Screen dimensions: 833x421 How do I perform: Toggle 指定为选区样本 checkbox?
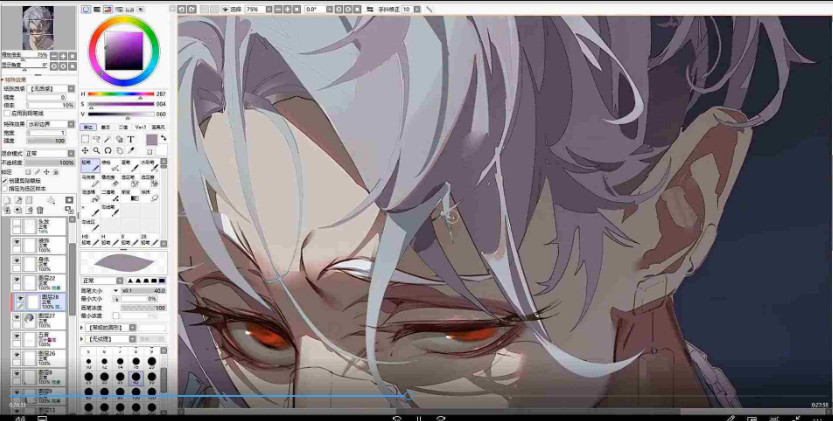[x=4, y=189]
